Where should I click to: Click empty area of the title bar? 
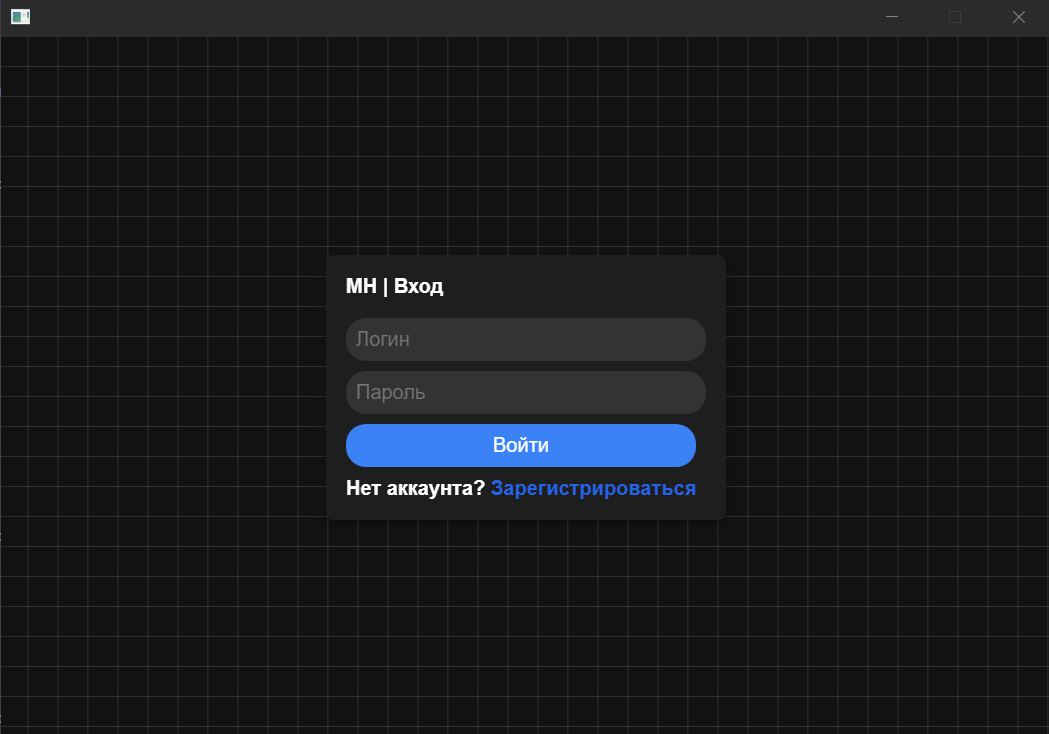coord(450,17)
